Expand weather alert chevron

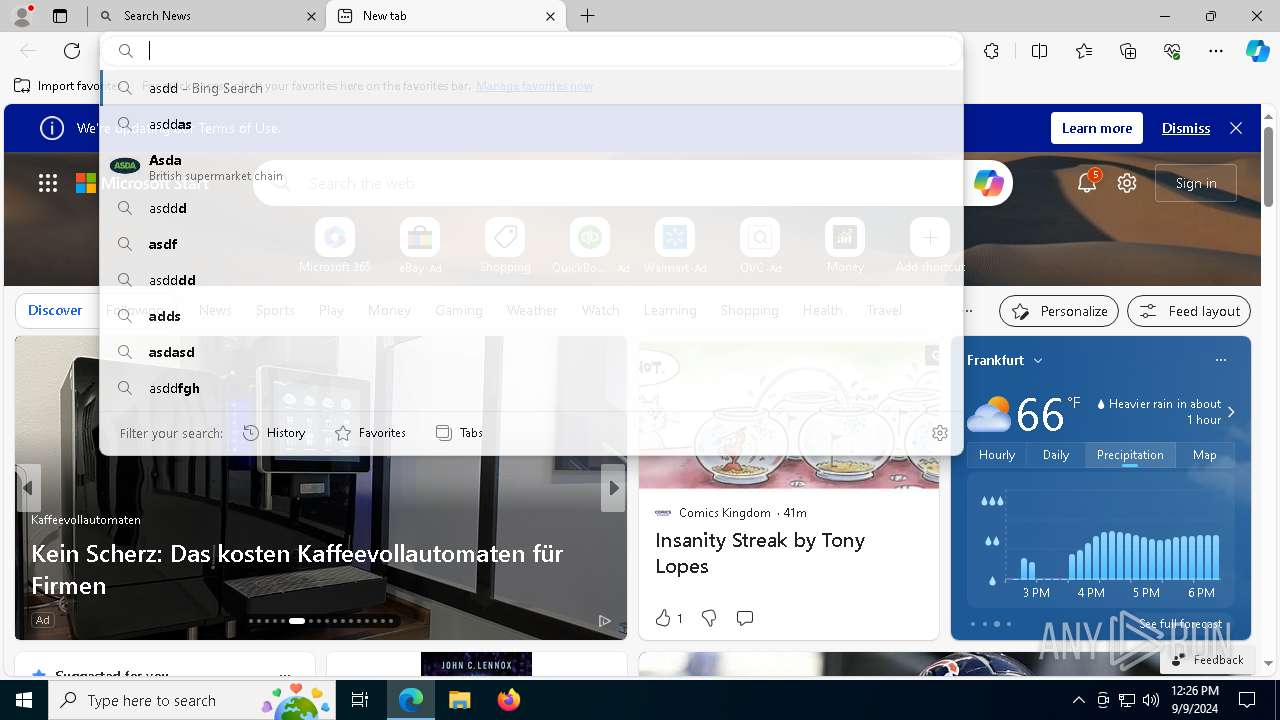click(x=1231, y=412)
